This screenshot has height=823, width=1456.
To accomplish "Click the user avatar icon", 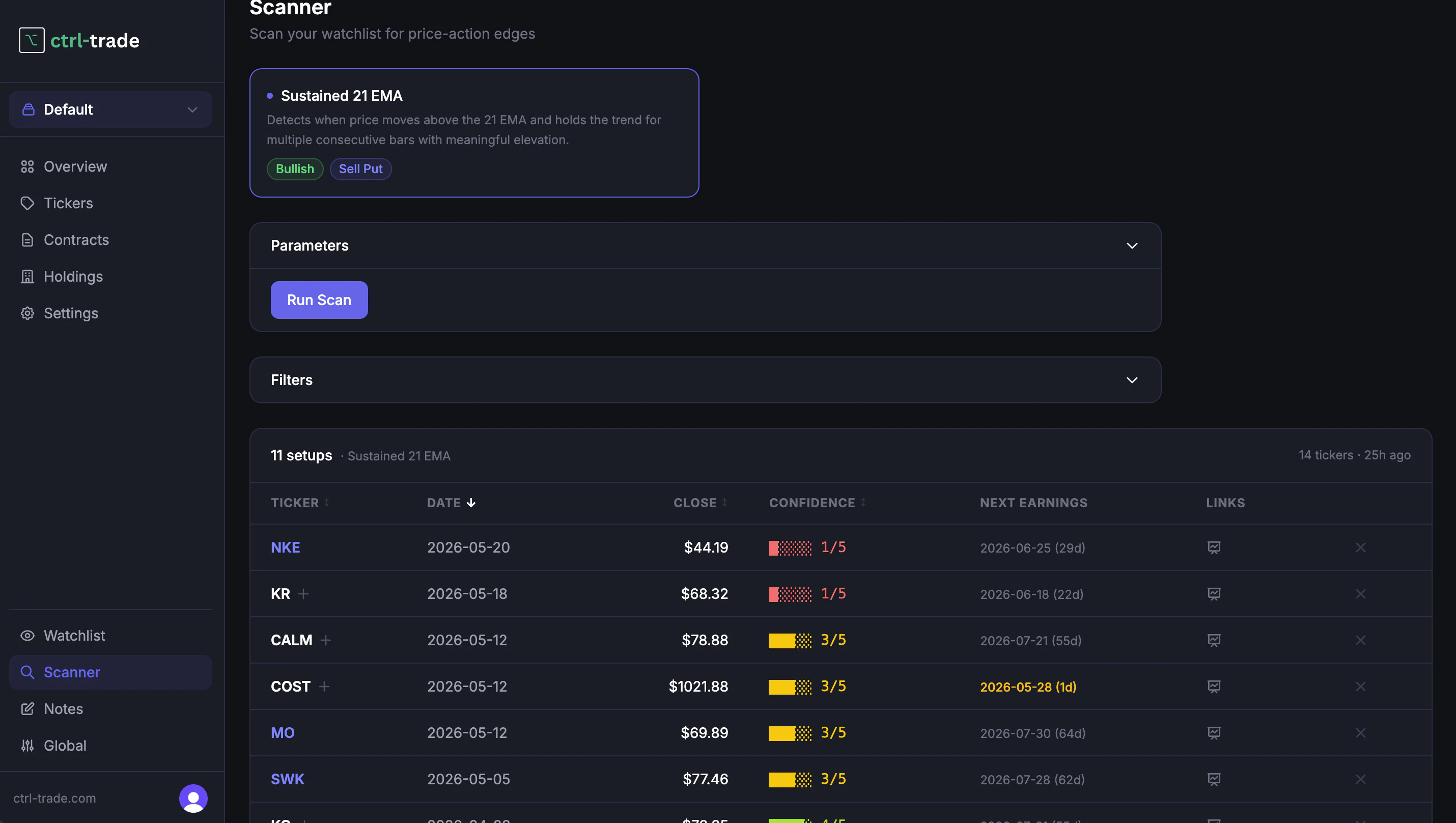I will click(x=193, y=798).
